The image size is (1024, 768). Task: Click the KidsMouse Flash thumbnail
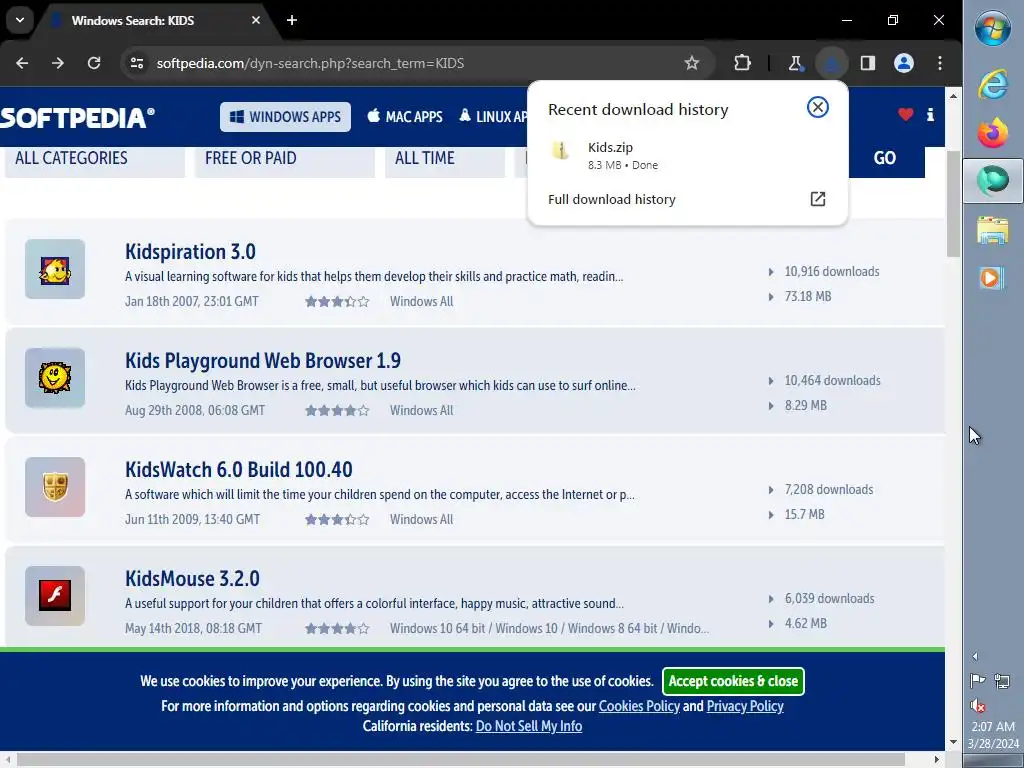pyautogui.click(x=55, y=596)
